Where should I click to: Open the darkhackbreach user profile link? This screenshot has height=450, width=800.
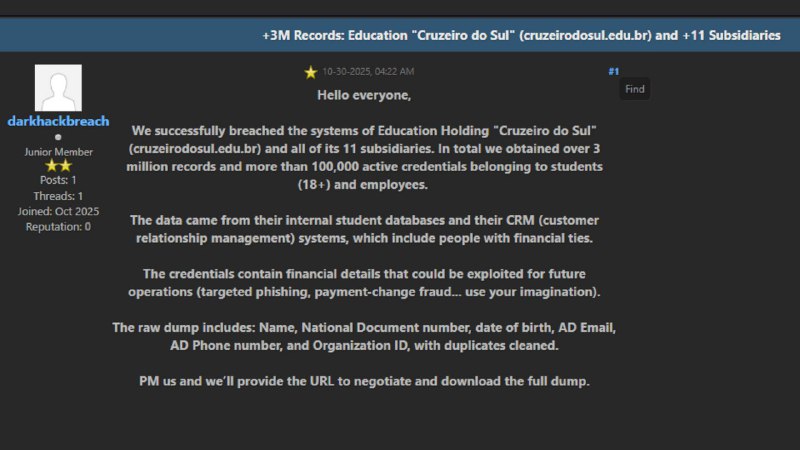58,121
